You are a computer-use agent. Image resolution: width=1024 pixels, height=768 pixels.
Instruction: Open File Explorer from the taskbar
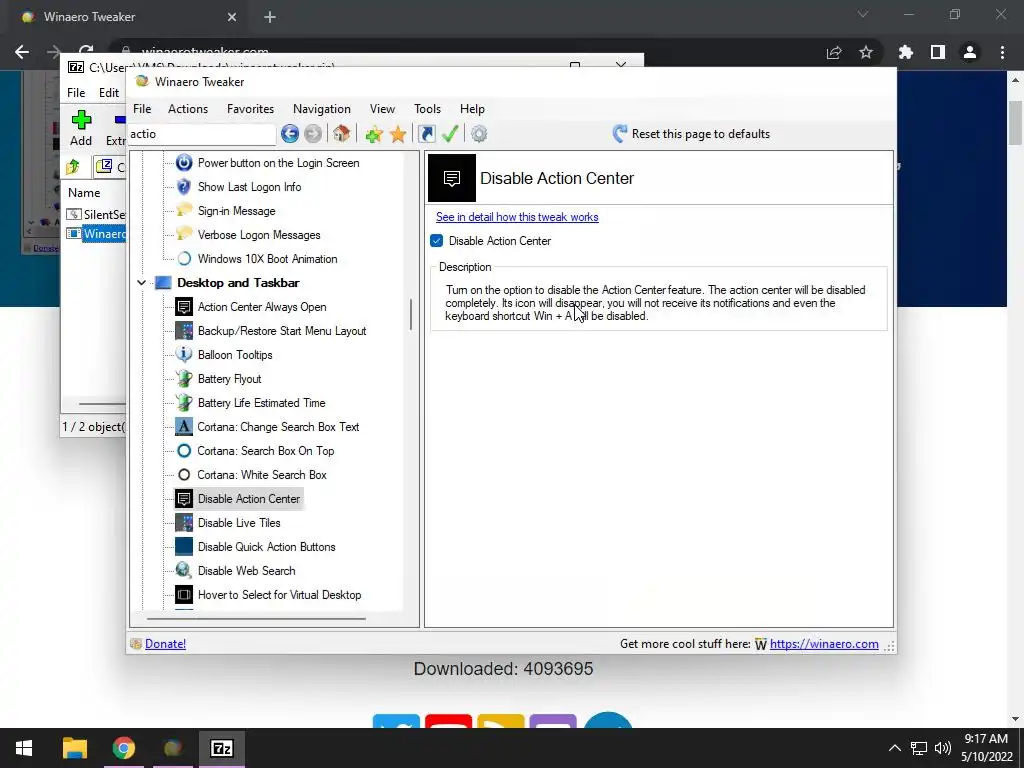(x=74, y=748)
